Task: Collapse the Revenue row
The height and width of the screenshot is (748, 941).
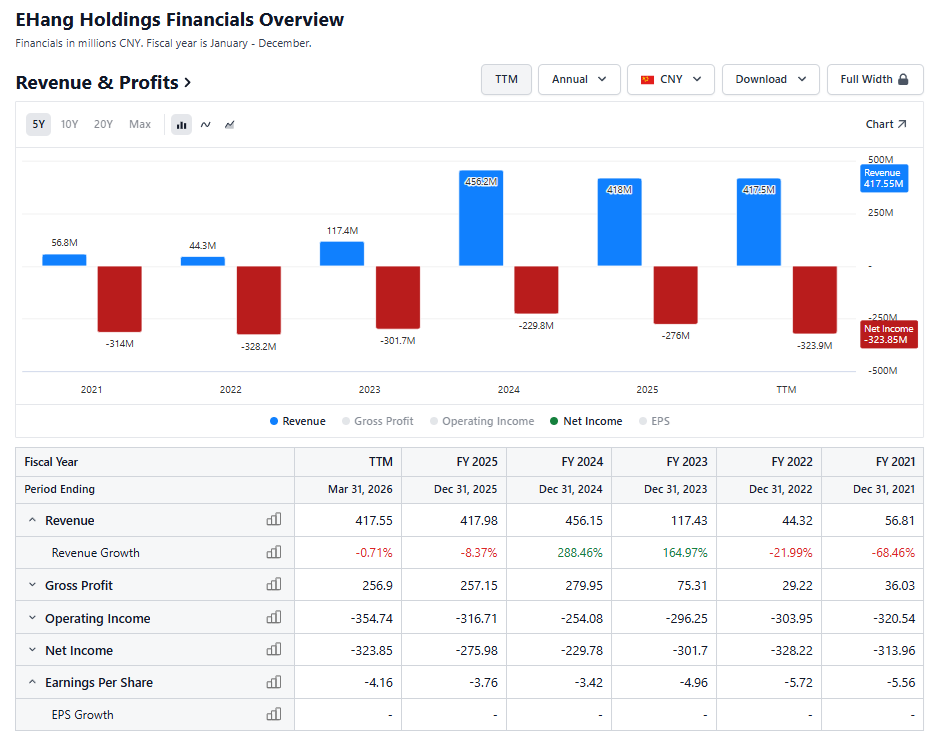Action: point(32,520)
